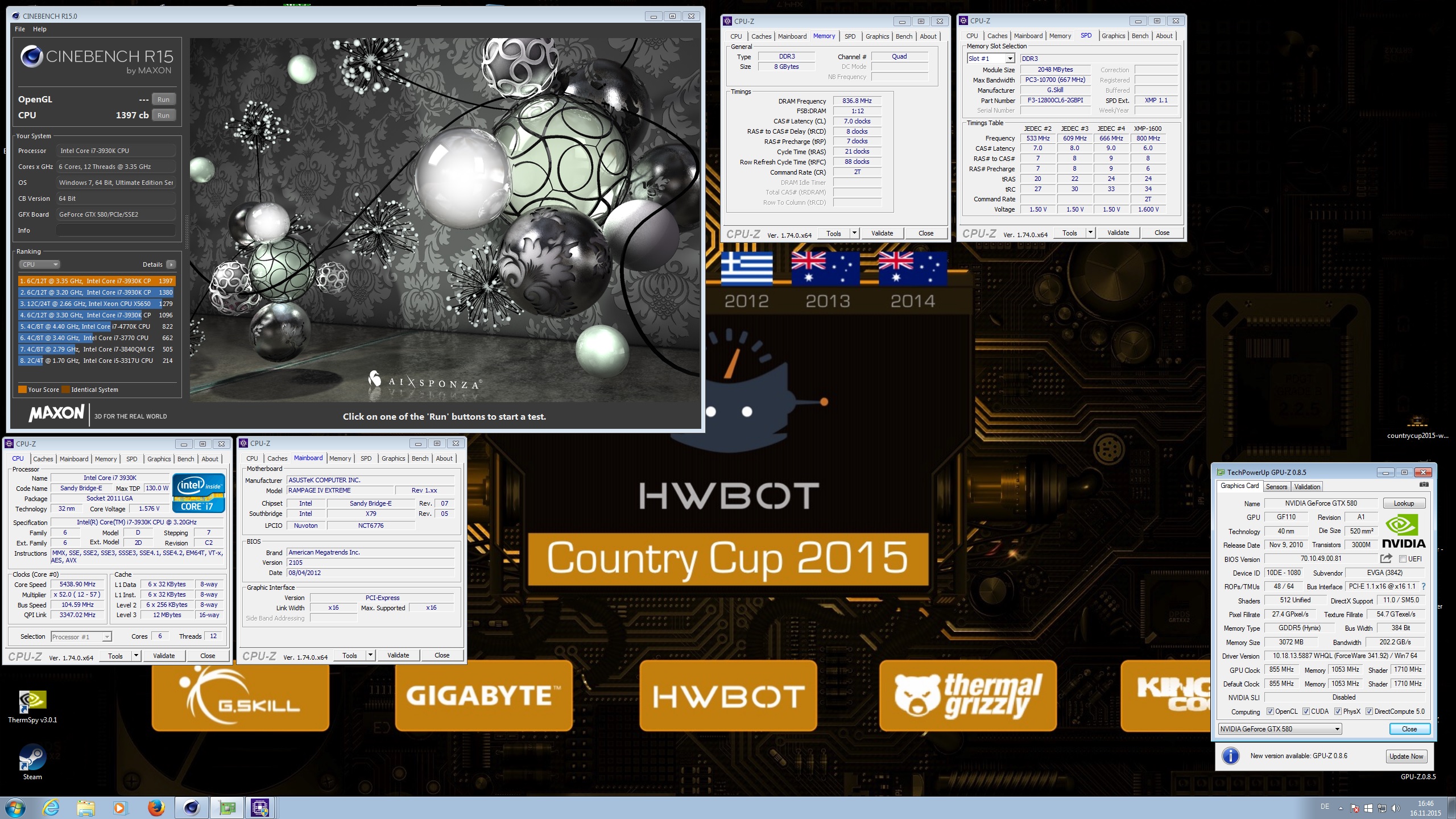Switch to CPU-Z via its purple taskbar icon
The image size is (1456, 819).
(260, 808)
